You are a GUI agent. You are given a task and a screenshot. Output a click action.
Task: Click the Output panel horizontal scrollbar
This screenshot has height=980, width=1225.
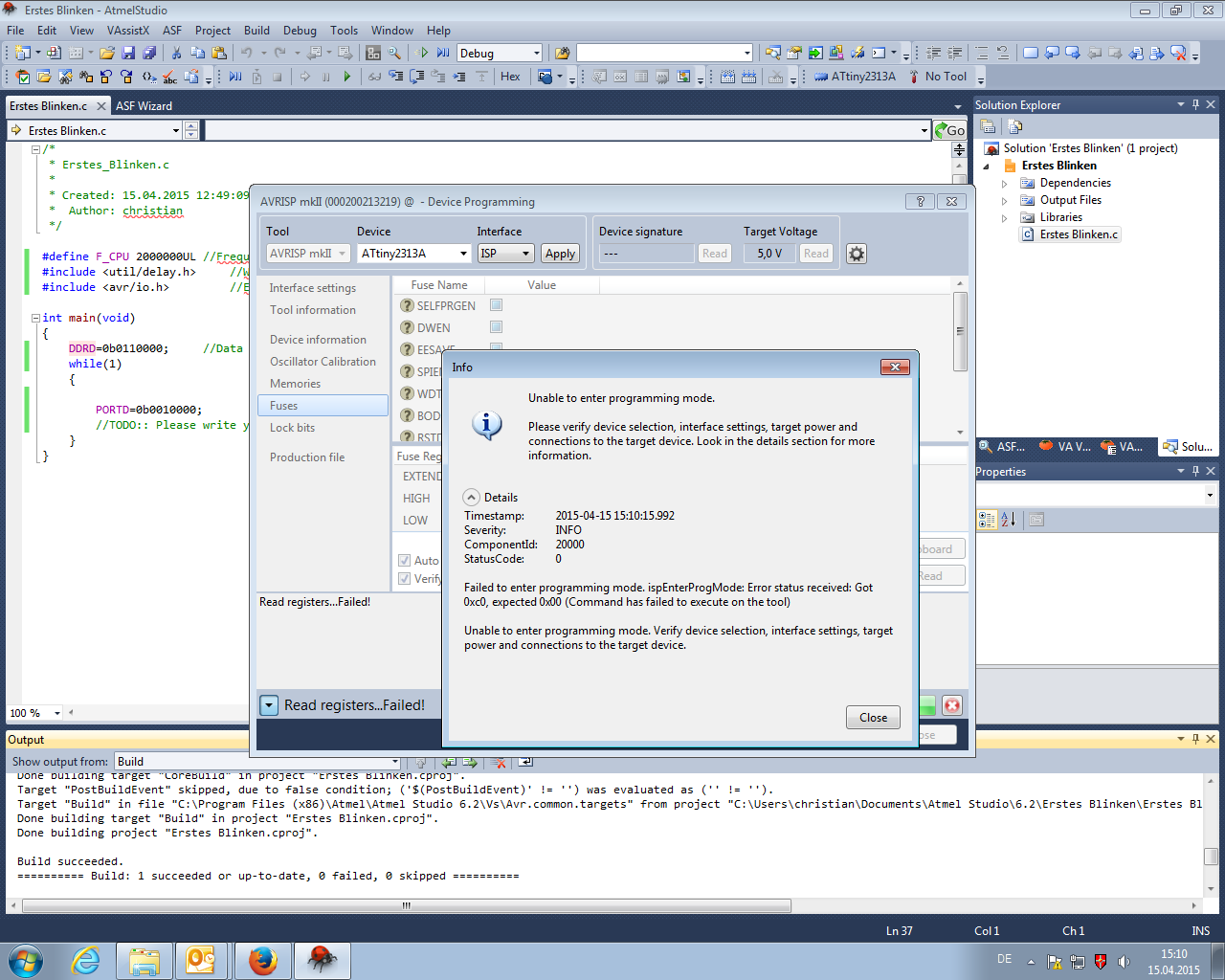pos(603,905)
